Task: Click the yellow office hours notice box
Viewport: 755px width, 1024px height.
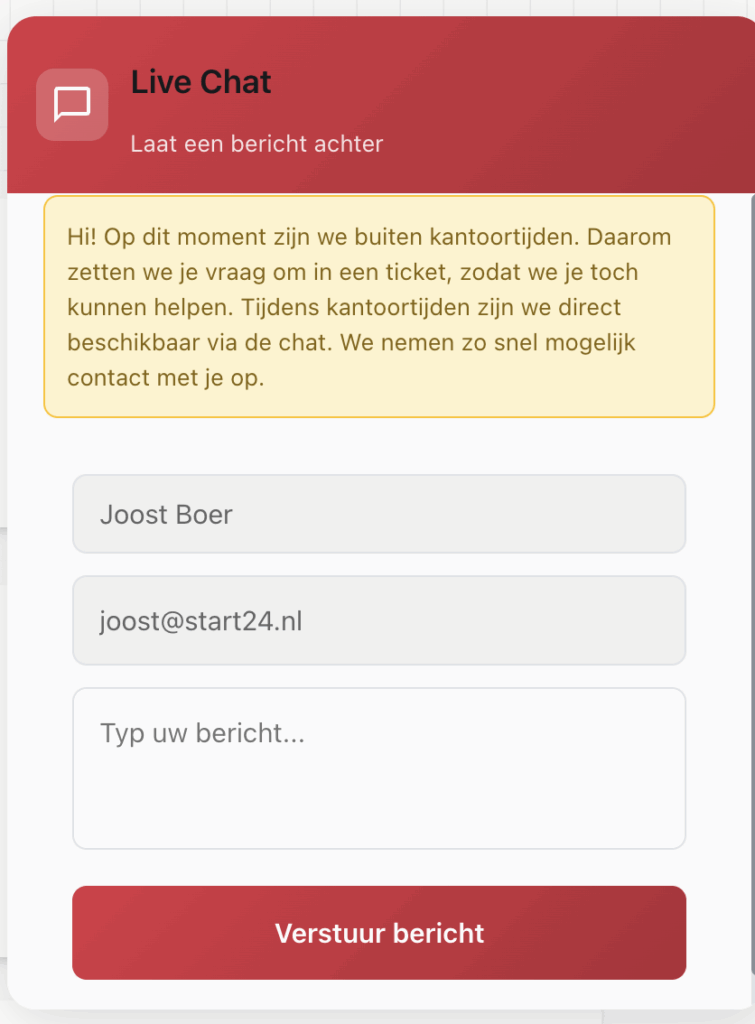Action: pos(378,305)
